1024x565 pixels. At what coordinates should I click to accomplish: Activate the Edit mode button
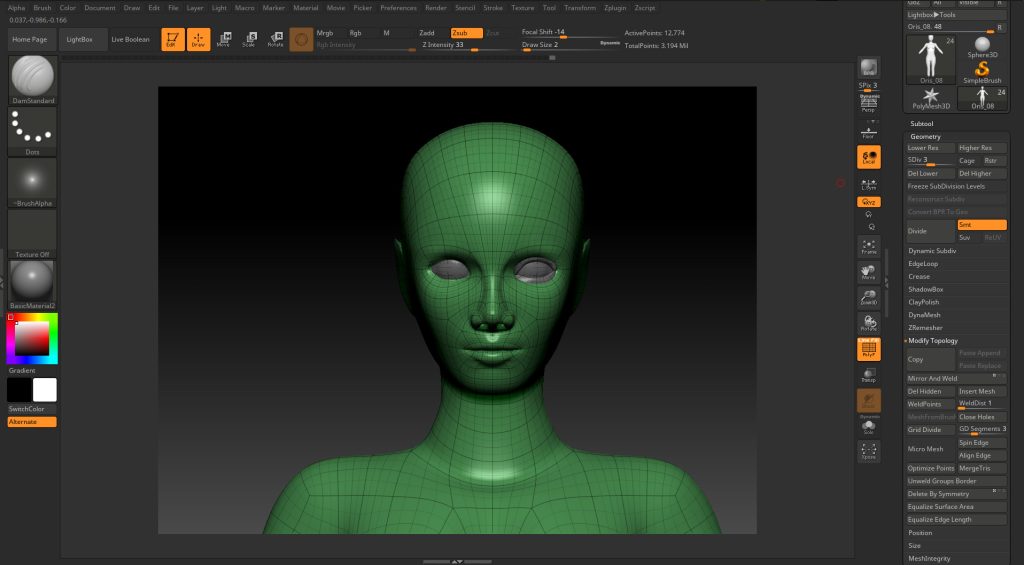tap(170, 39)
